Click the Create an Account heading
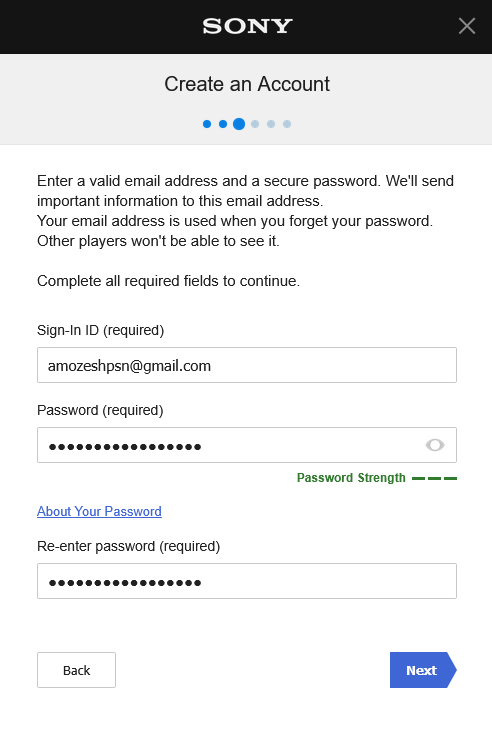Viewport: 492px width, 730px height. coord(247,84)
